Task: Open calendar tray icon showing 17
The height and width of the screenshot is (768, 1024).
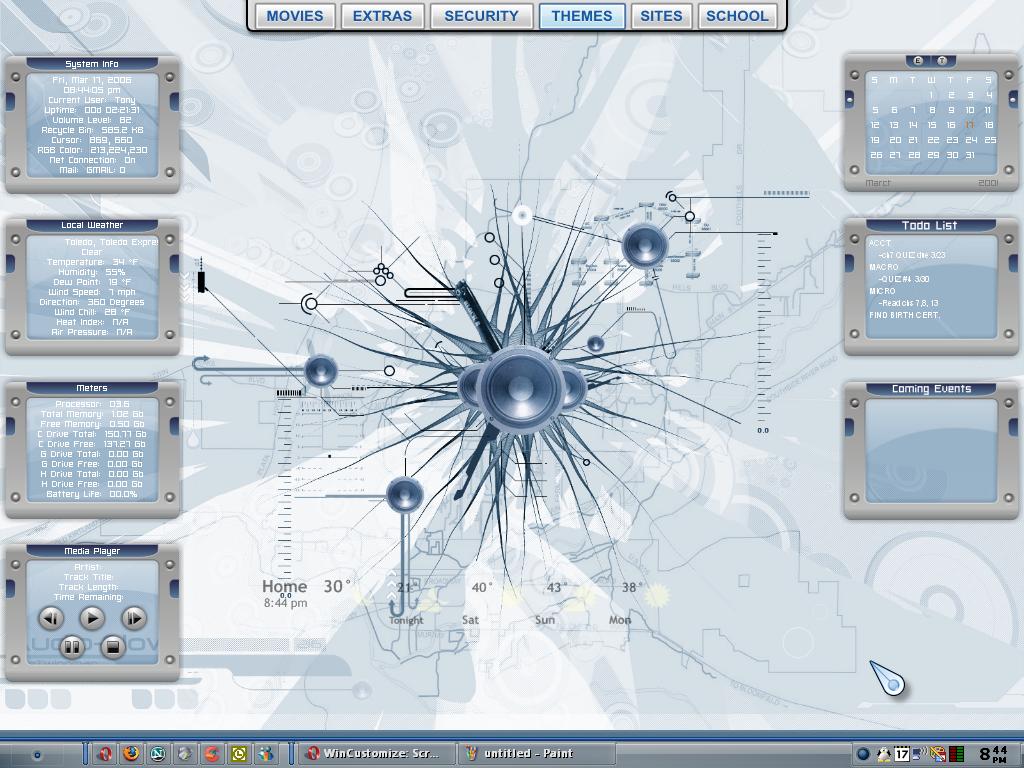Action: click(x=902, y=754)
